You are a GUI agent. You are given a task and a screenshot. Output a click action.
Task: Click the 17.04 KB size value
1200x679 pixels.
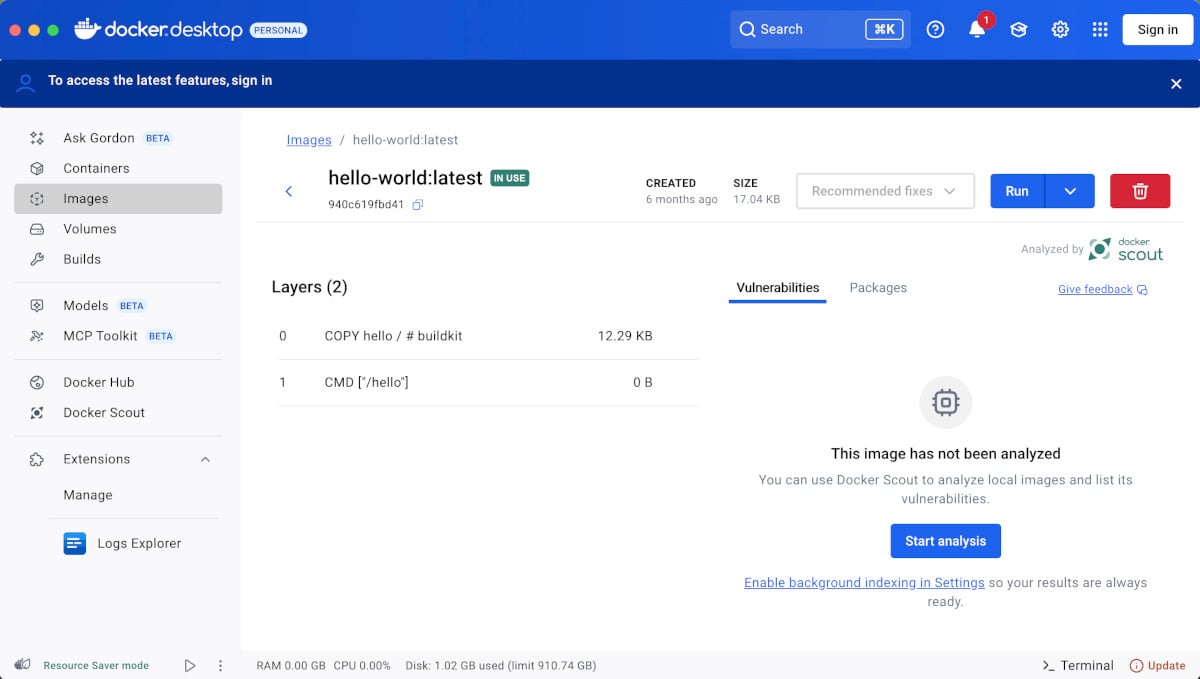757,199
